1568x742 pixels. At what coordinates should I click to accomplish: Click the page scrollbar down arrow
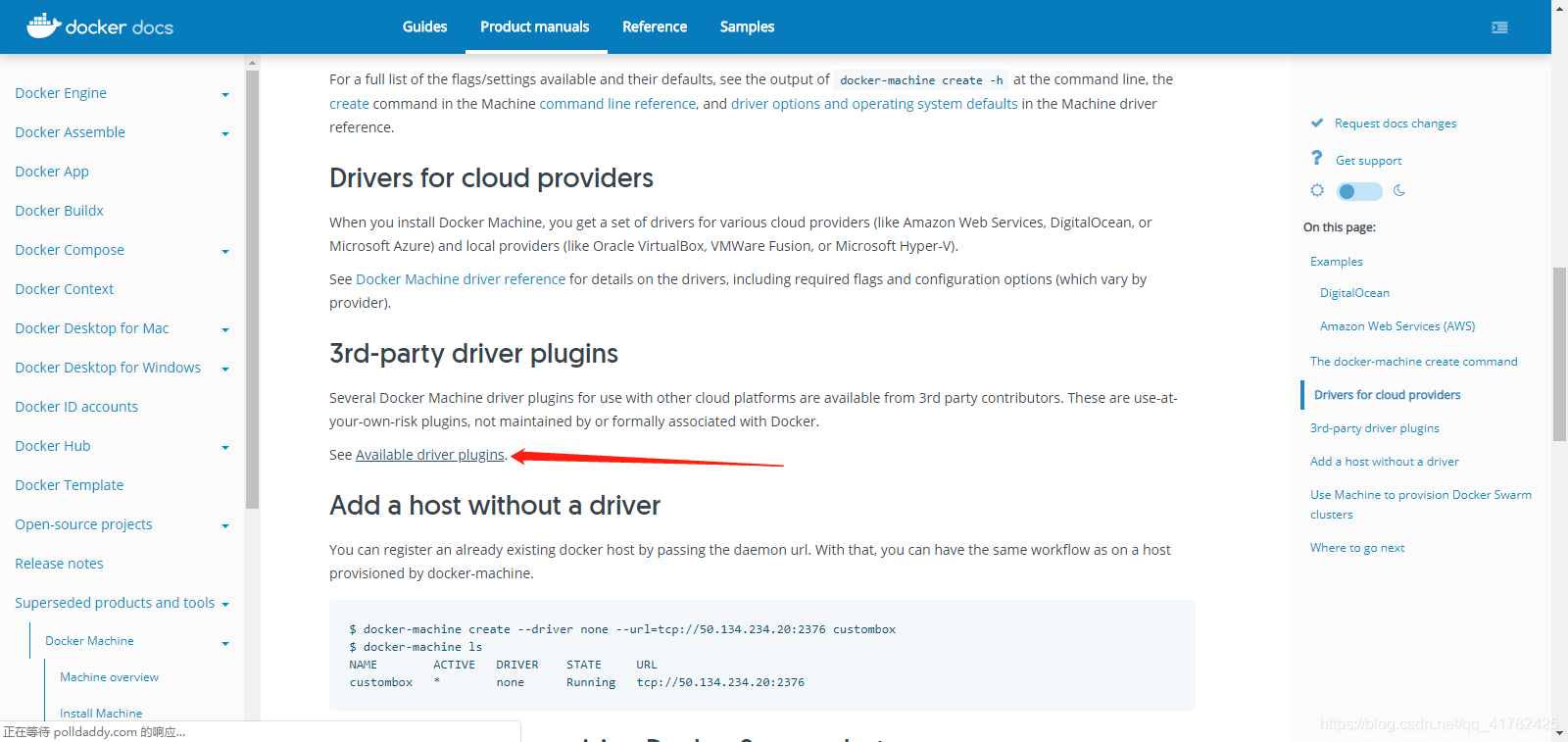1559,733
